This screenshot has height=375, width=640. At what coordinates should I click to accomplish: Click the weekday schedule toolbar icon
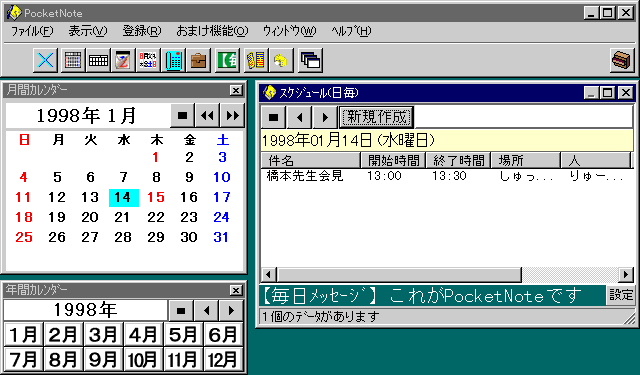click(148, 60)
